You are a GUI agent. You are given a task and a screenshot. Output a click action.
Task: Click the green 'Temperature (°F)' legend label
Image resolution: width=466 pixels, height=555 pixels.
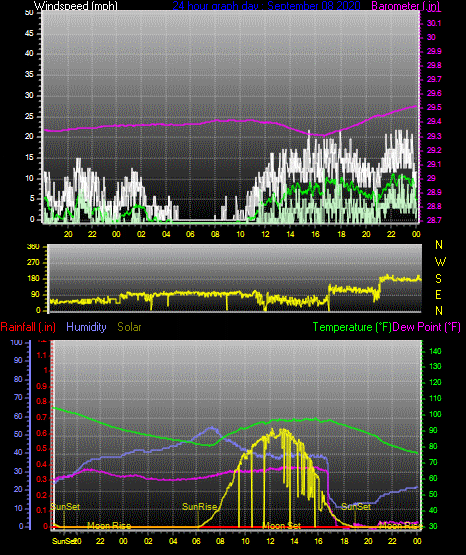pos(352,327)
